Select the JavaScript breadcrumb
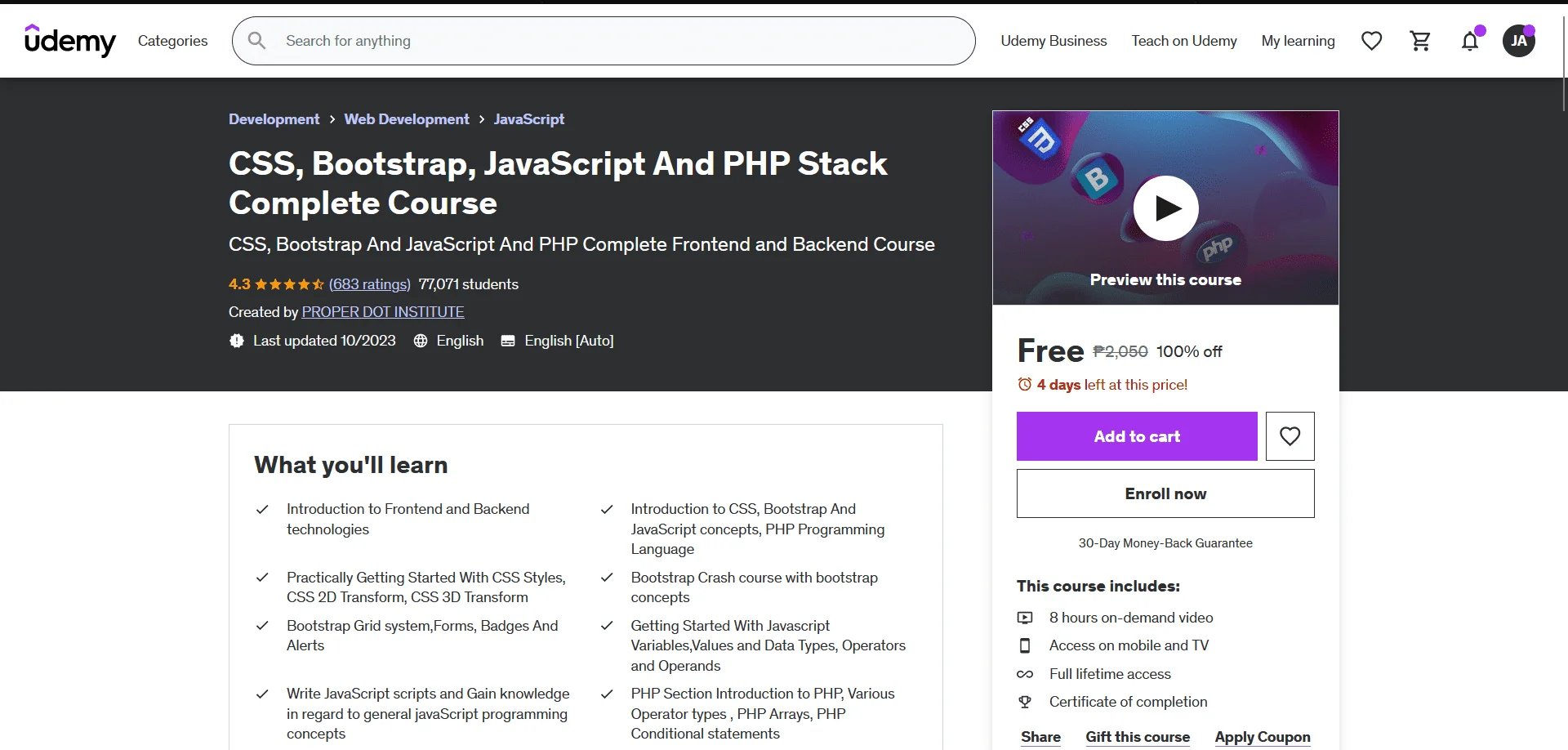Screen dimensions: 1568x750 point(529,119)
